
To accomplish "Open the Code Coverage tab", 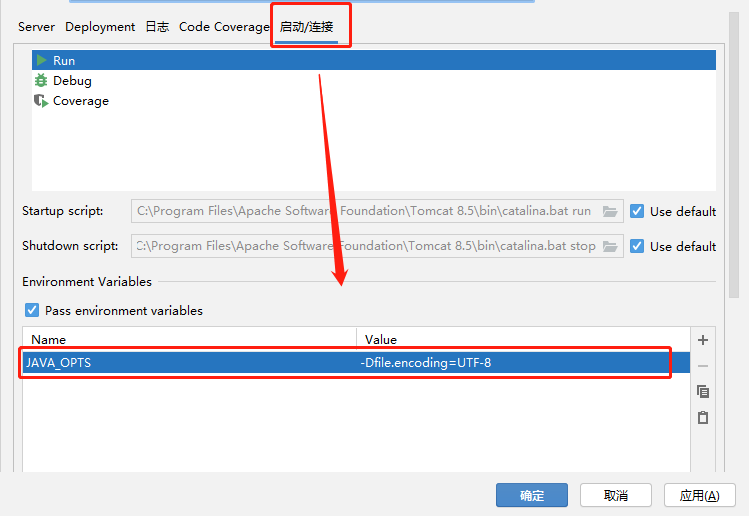I will 224,27.
